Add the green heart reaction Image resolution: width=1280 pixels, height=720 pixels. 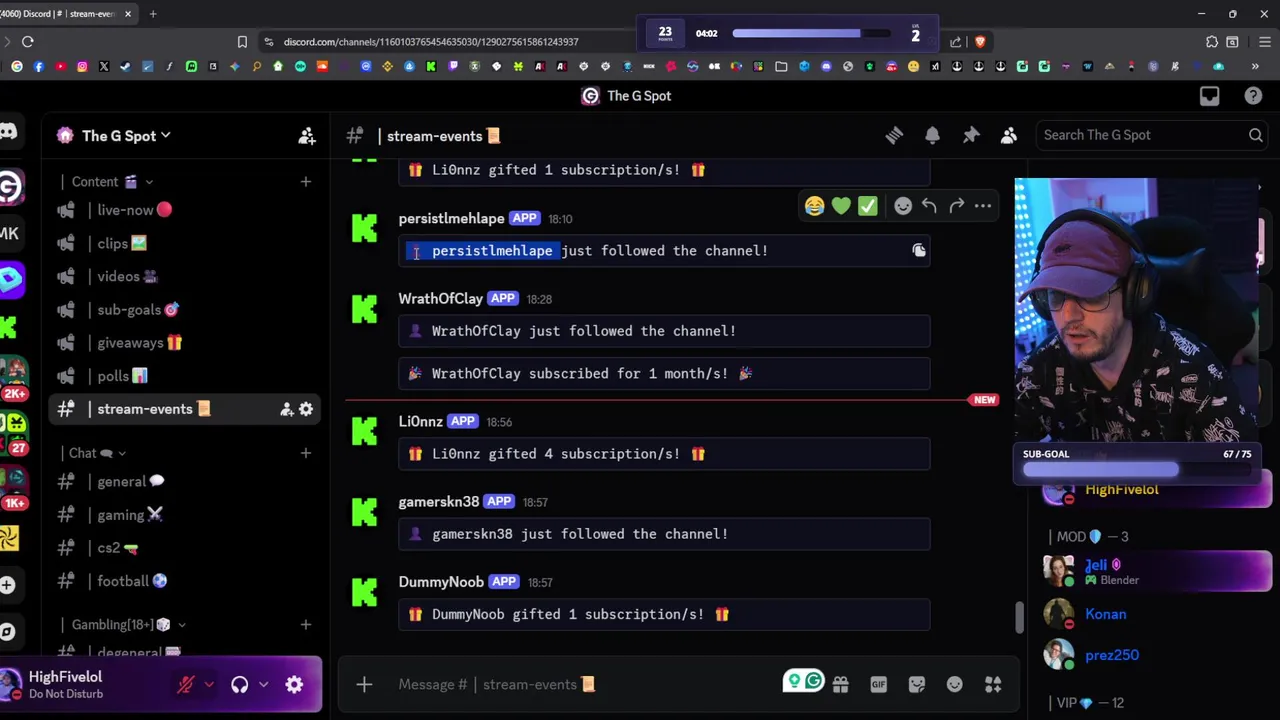(x=841, y=206)
